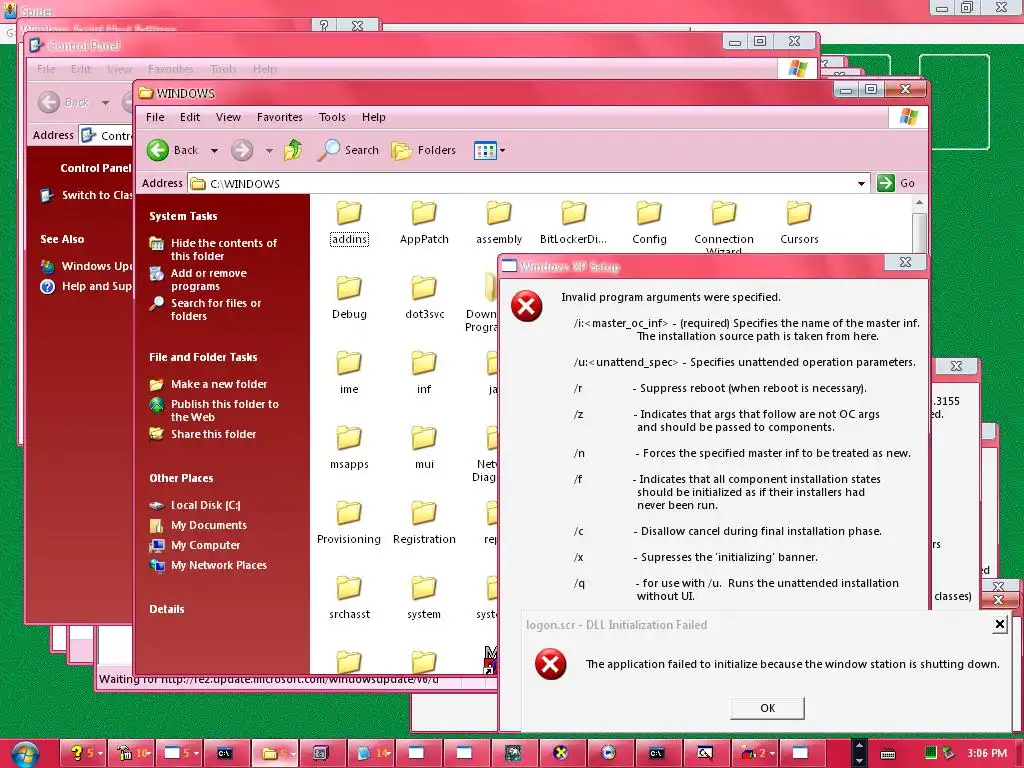Select the srchasst folder
This screenshot has width=1024, height=768.
pyautogui.click(x=349, y=598)
